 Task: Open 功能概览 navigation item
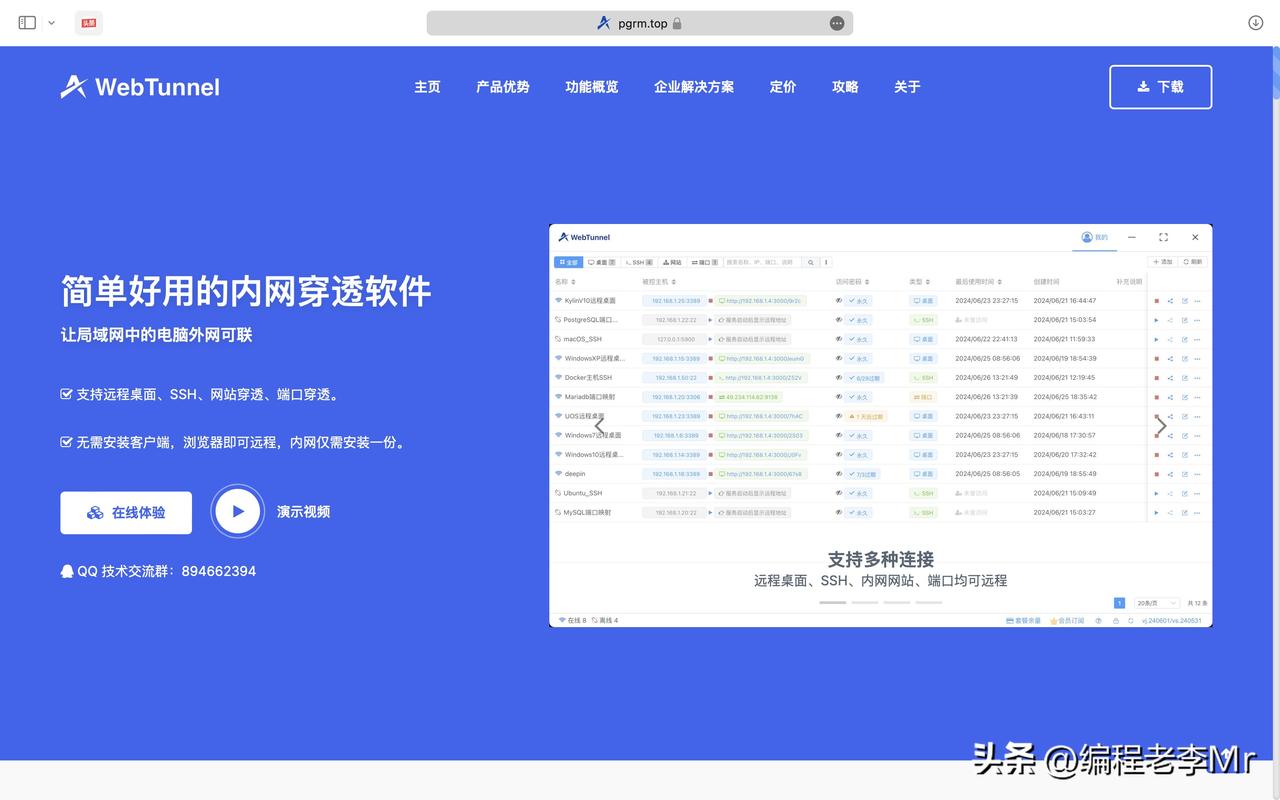pos(592,87)
